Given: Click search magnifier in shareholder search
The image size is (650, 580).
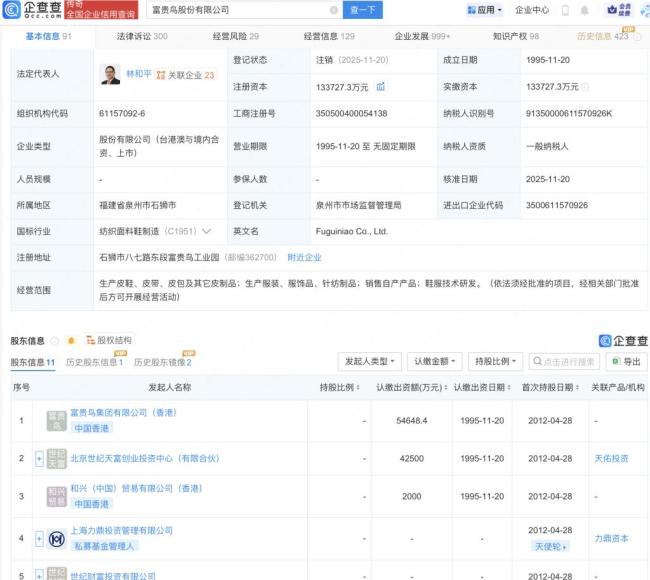Looking at the screenshot, I should (x=537, y=362).
